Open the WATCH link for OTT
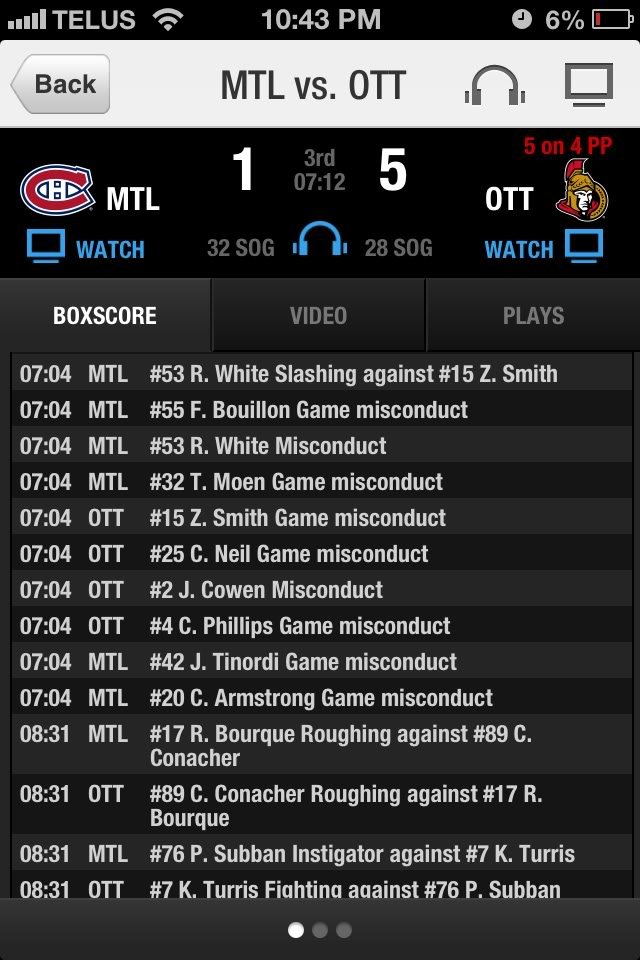Viewport: 640px width, 960px height. pyautogui.click(x=519, y=249)
